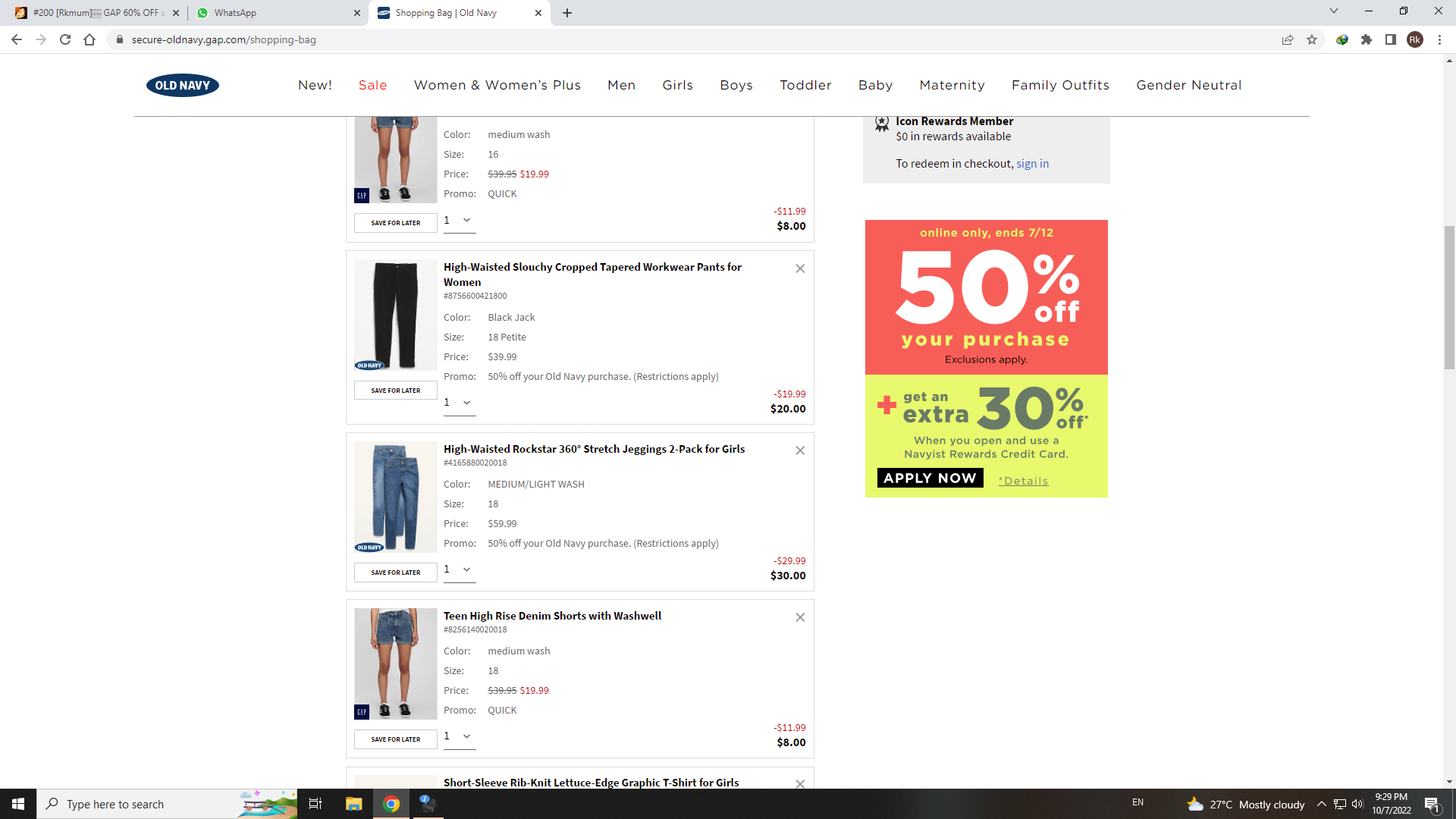Open the Girls menu
This screenshot has height=819, width=1456.
[678, 85]
